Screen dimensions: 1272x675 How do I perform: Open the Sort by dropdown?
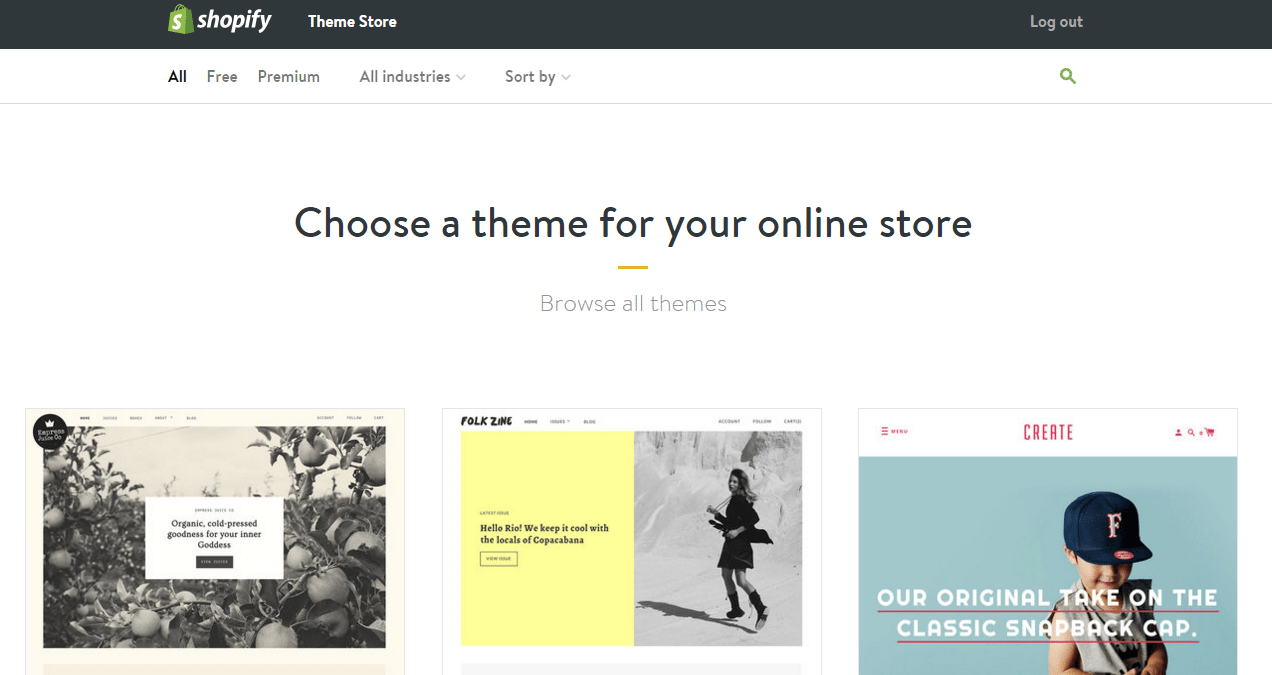(x=538, y=77)
